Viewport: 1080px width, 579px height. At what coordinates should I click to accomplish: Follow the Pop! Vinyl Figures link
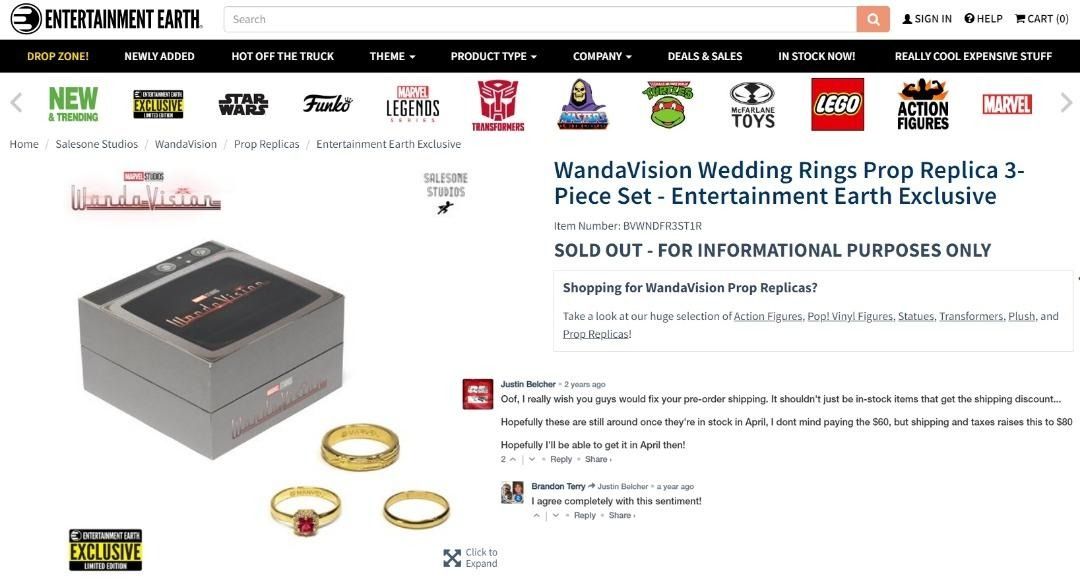pos(849,315)
